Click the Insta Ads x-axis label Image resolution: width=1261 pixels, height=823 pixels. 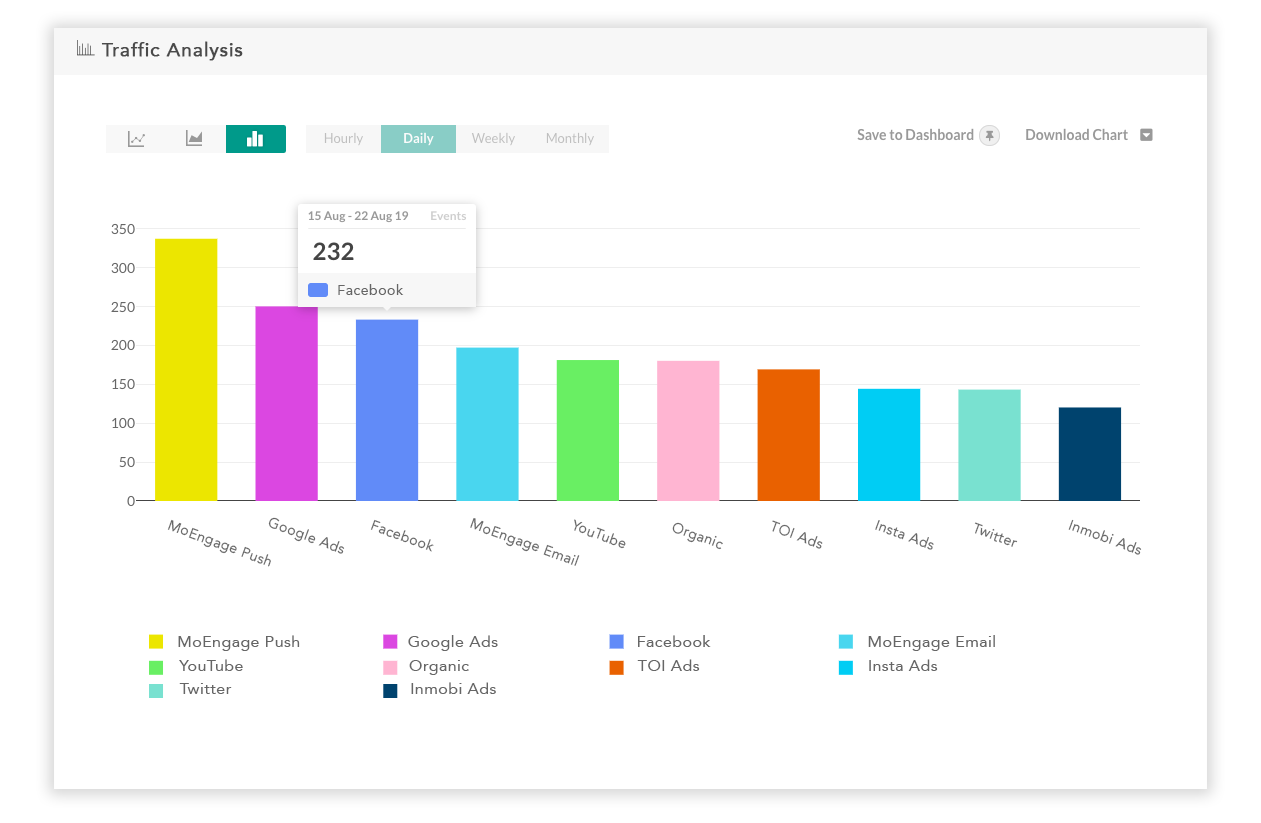coord(904,535)
